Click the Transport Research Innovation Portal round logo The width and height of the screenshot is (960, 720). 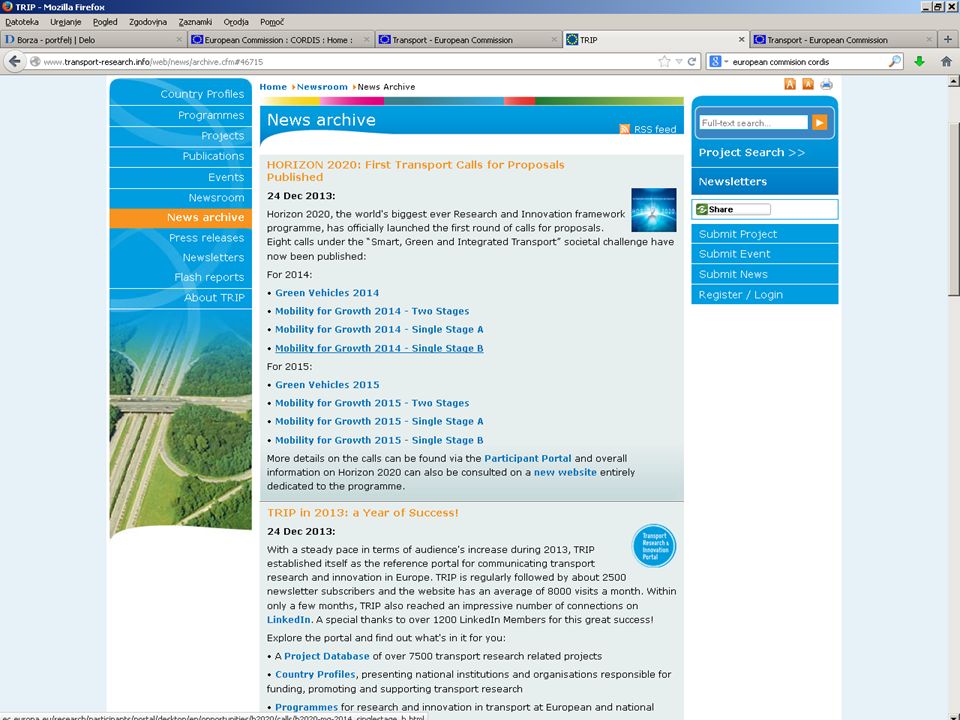(x=654, y=546)
